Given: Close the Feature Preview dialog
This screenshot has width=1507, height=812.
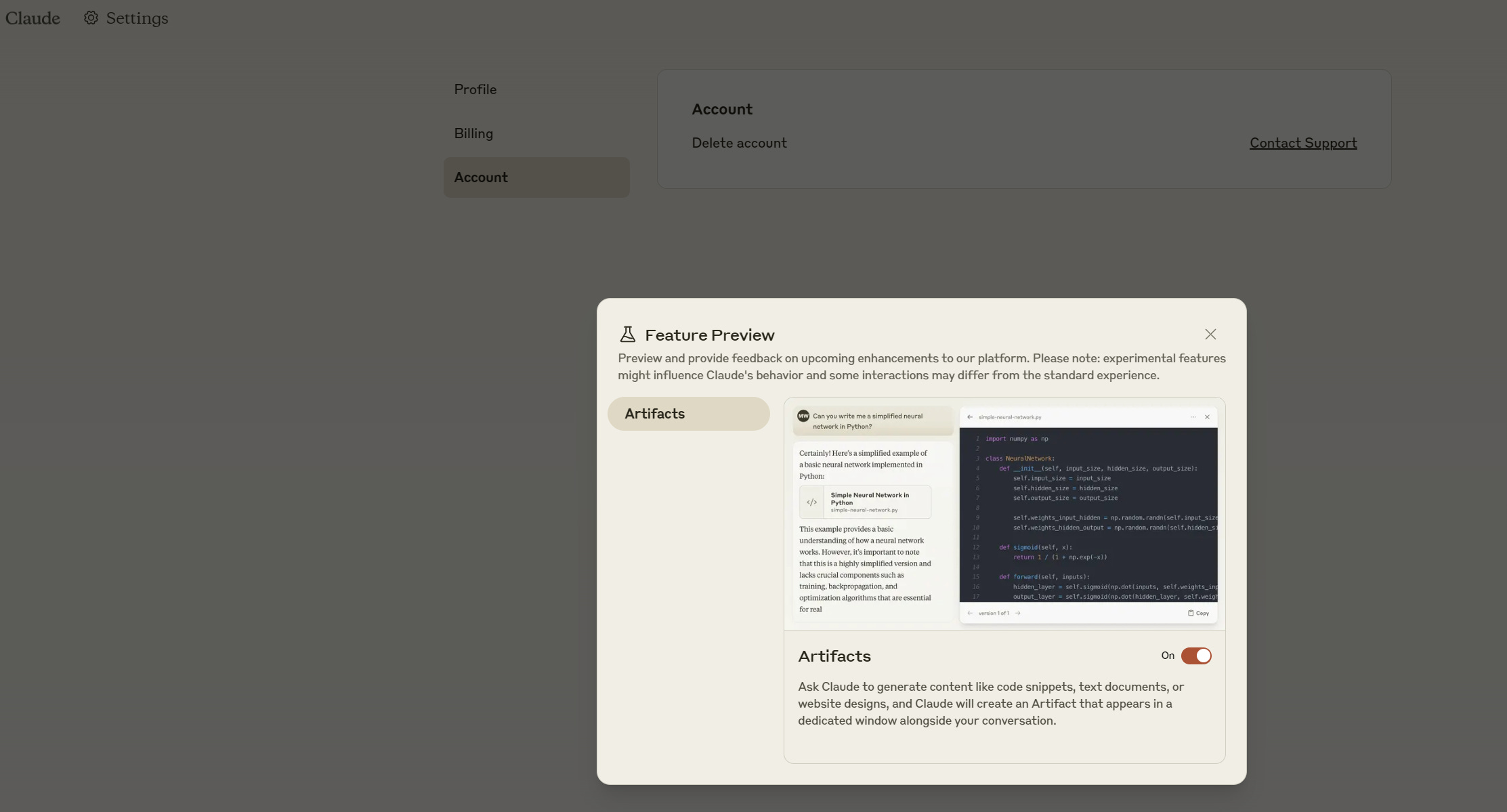Looking at the screenshot, I should [1210, 335].
